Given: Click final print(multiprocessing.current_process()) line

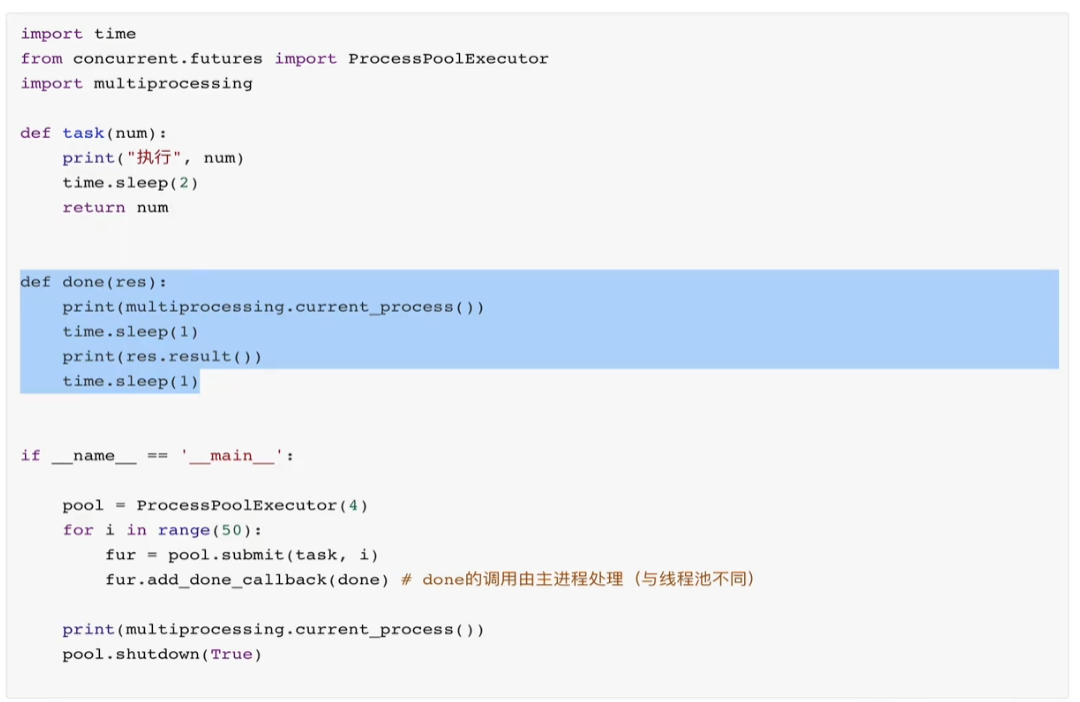Looking at the screenshot, I should [x=273, y=629].
